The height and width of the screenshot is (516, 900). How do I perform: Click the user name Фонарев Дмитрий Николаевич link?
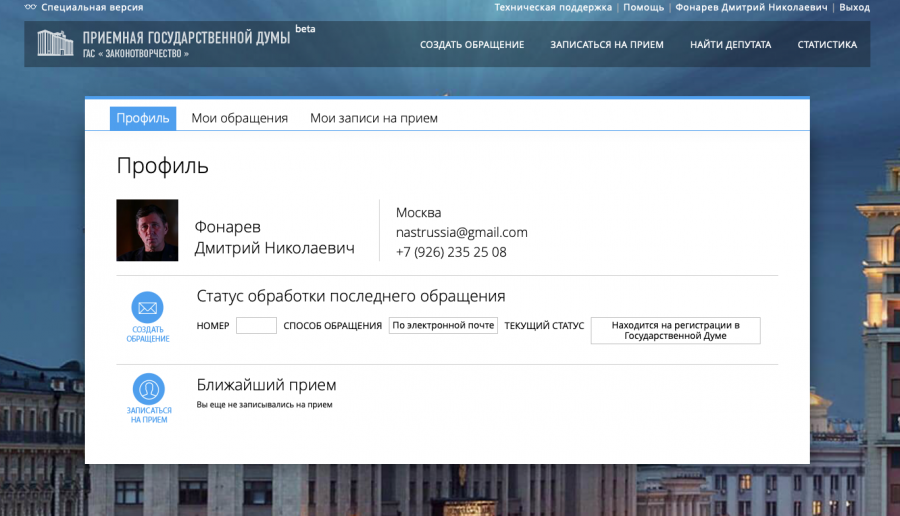pyautogui.click(x=751, y=7)
